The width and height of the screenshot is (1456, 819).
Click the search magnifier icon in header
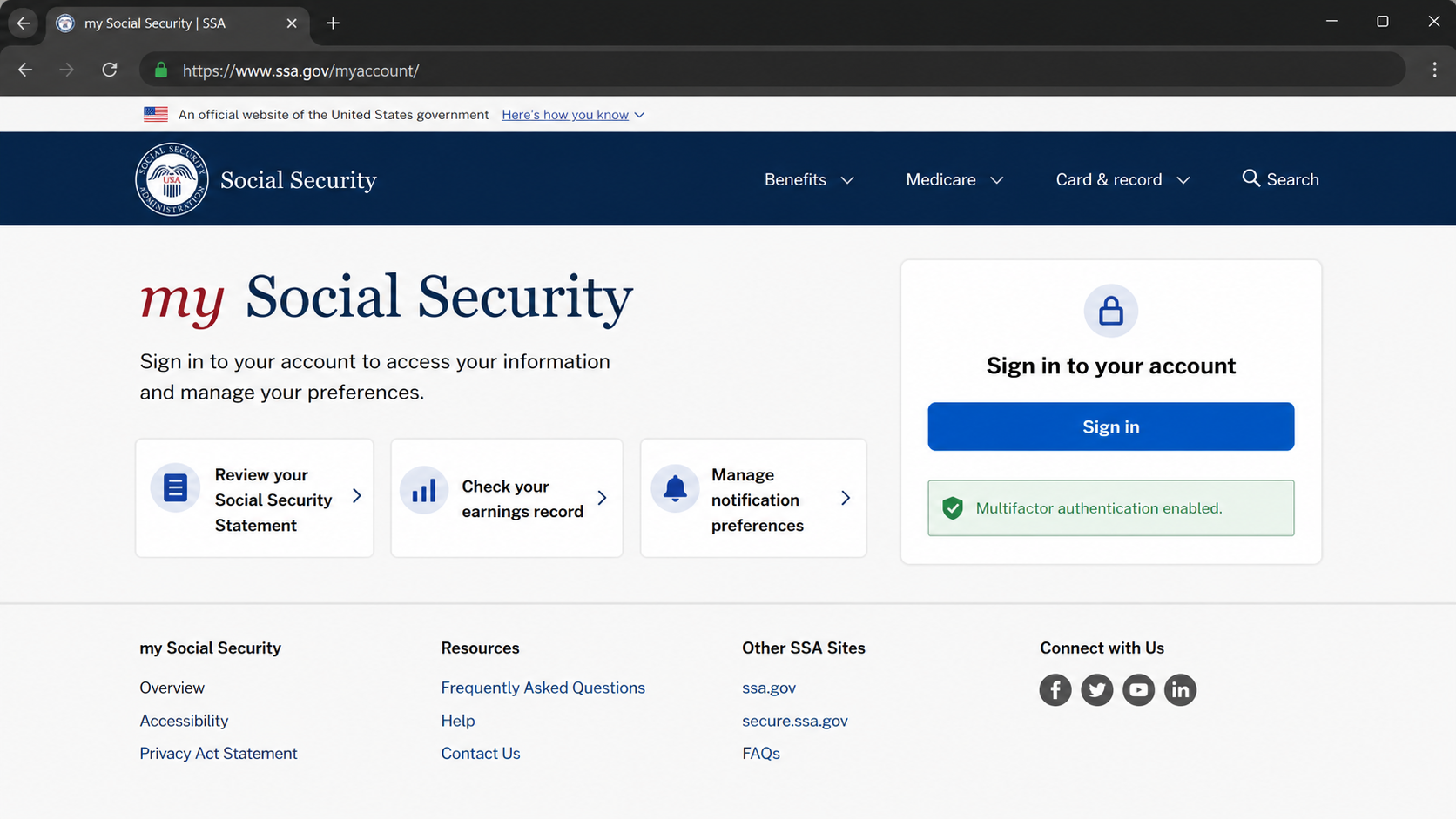coord(1250,178)
